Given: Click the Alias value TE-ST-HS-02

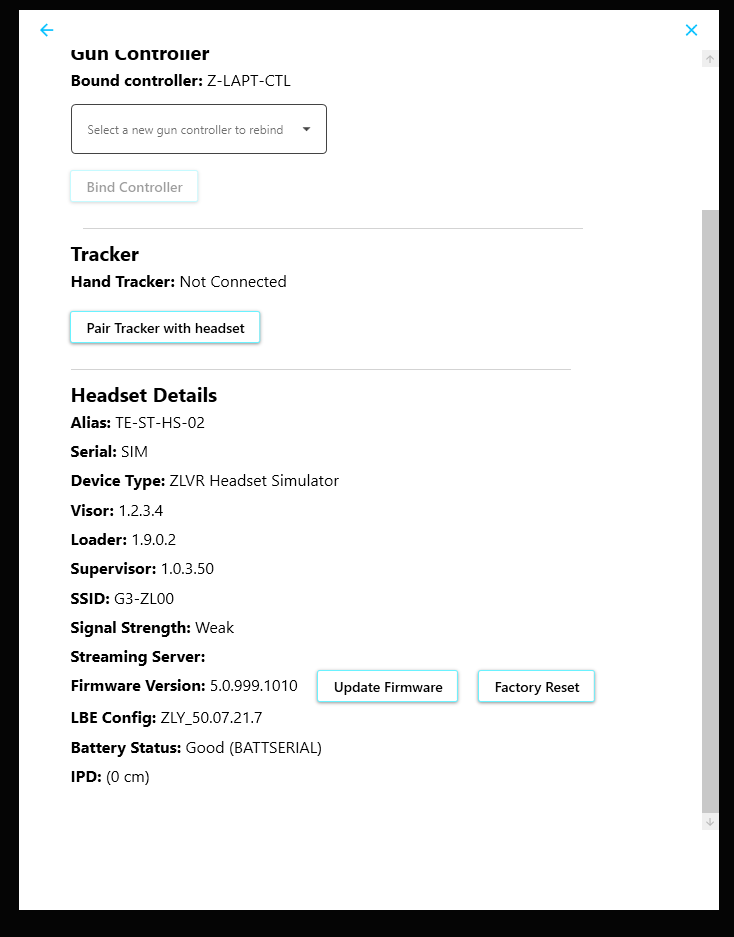Looking at the screenshot, I should coord(160,423).
